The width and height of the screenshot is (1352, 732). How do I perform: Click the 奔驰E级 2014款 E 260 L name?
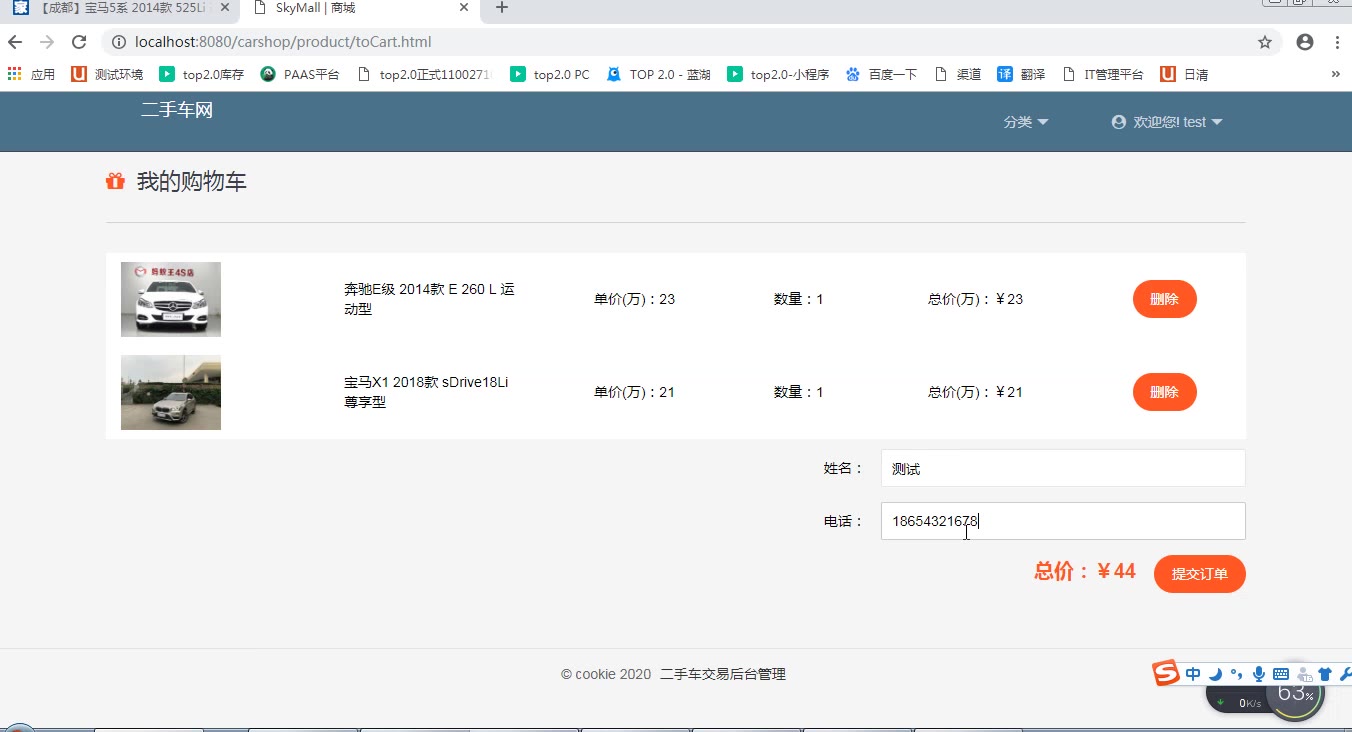(x=430, y=299)
